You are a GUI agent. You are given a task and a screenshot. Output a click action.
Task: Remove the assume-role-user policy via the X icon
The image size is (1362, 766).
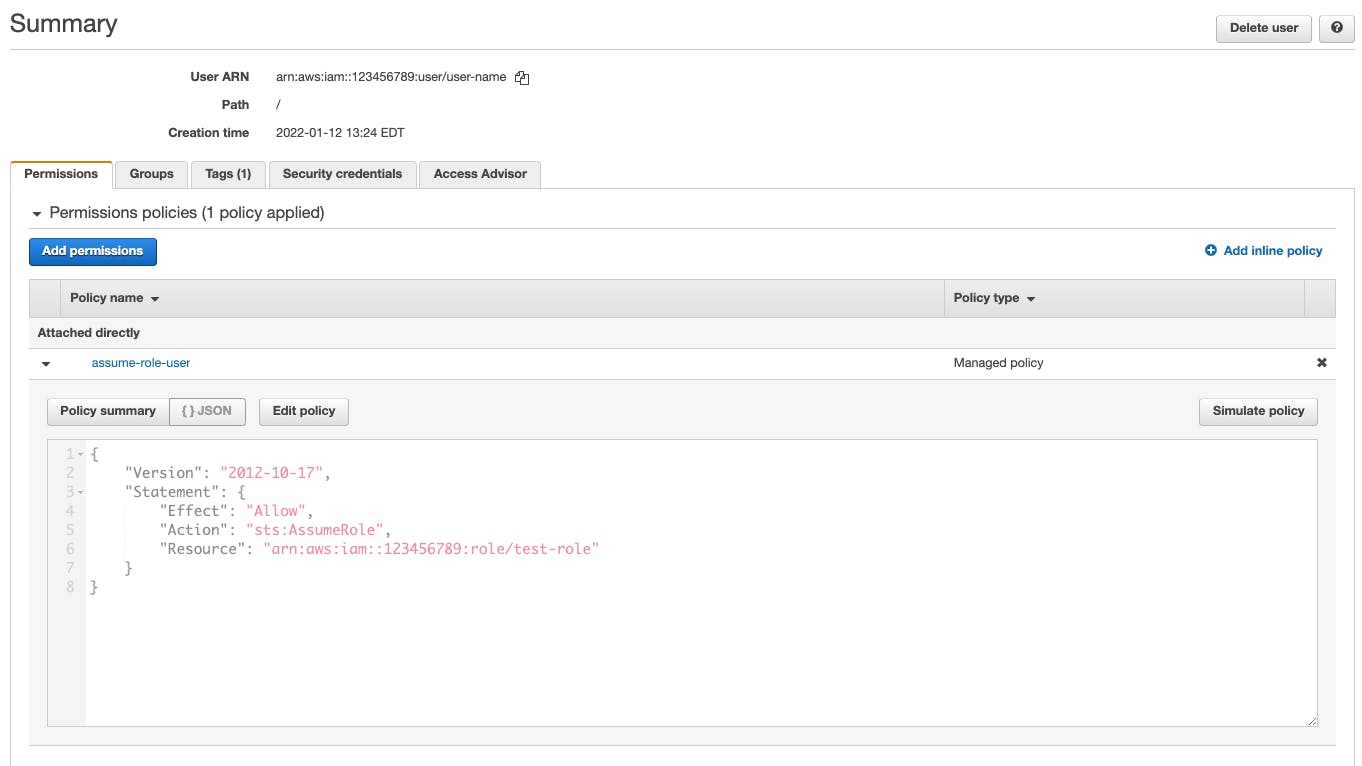point(1321,362)
